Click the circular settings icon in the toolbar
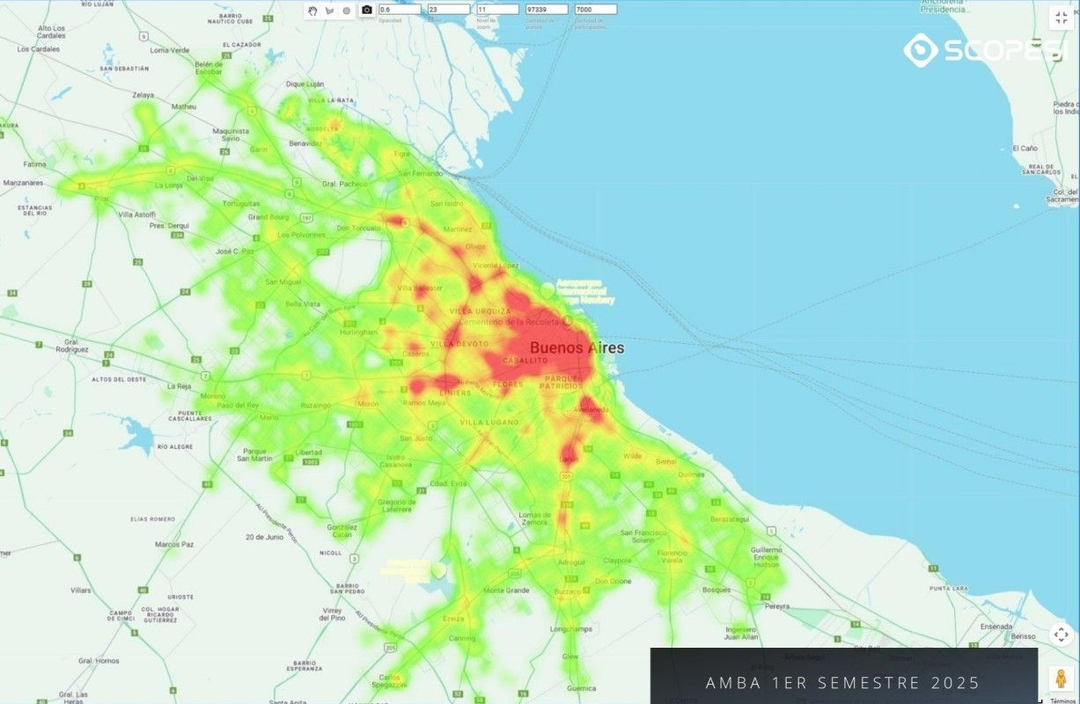The image size is (1080, 704). tap(346, 9)
